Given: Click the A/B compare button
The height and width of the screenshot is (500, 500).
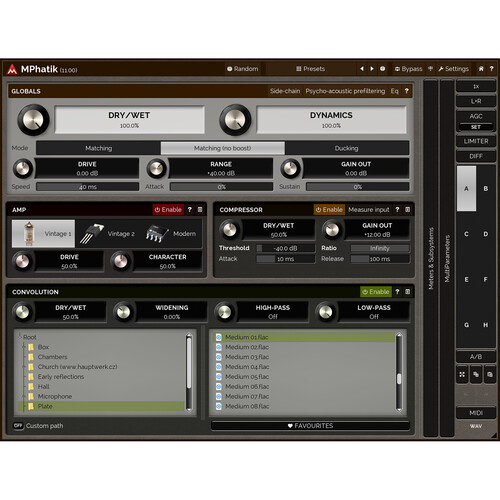Looking at the screenshot, I should click(x=476, y=357).
